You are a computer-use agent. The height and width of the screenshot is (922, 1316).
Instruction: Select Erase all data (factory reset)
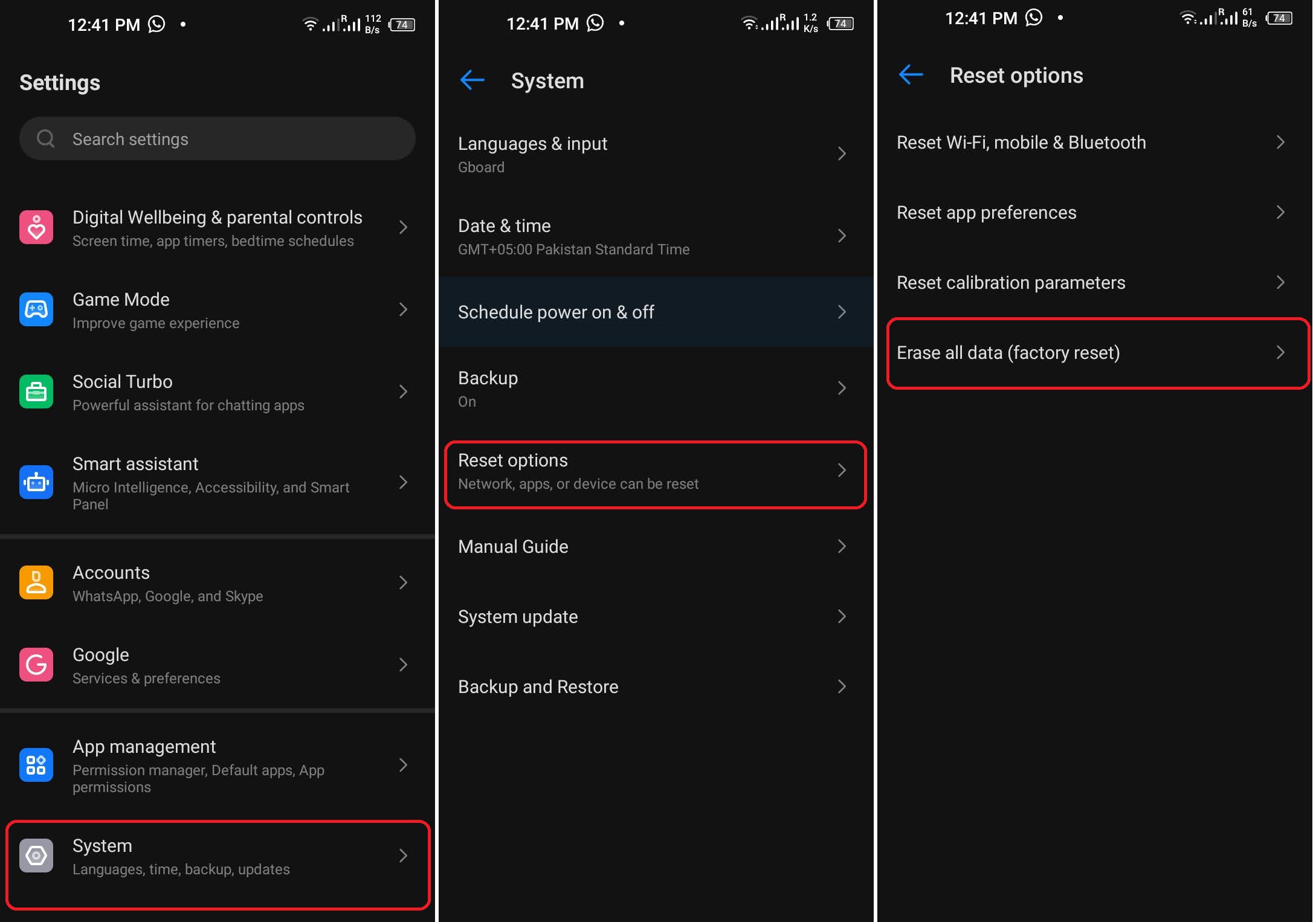tap(1097, 353)
